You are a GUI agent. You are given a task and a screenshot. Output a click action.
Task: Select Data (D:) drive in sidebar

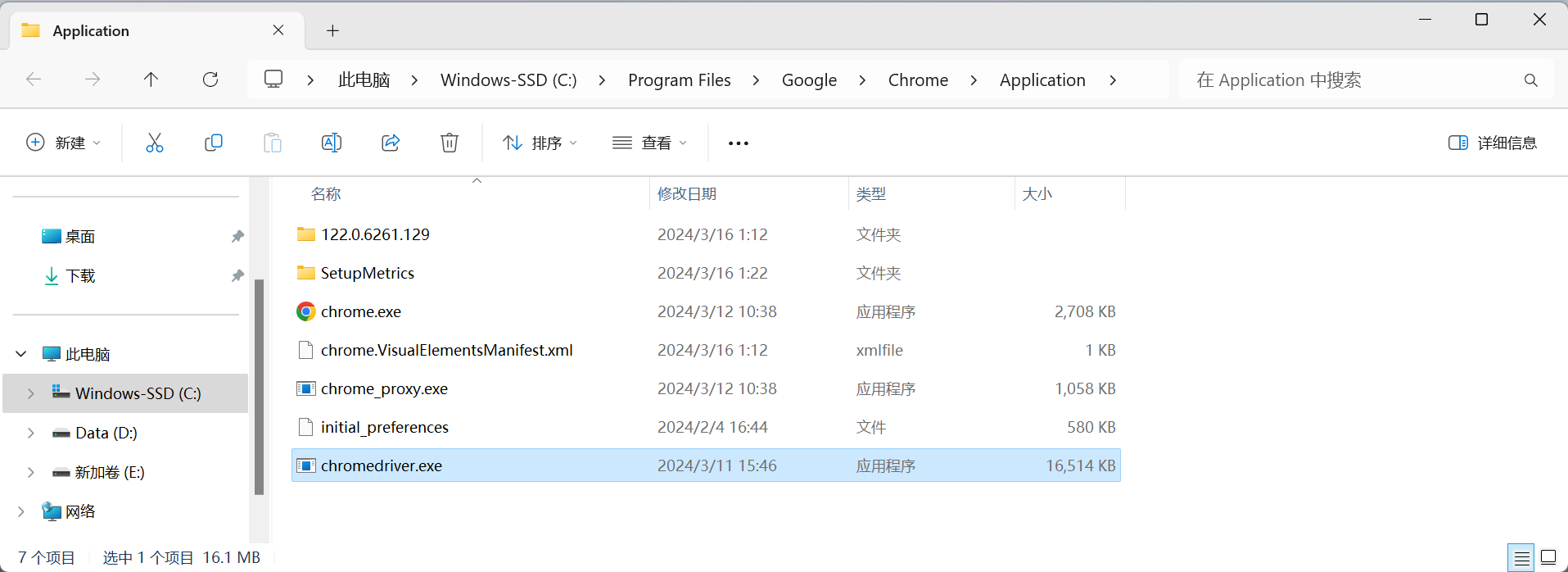(x=106, y=433)
